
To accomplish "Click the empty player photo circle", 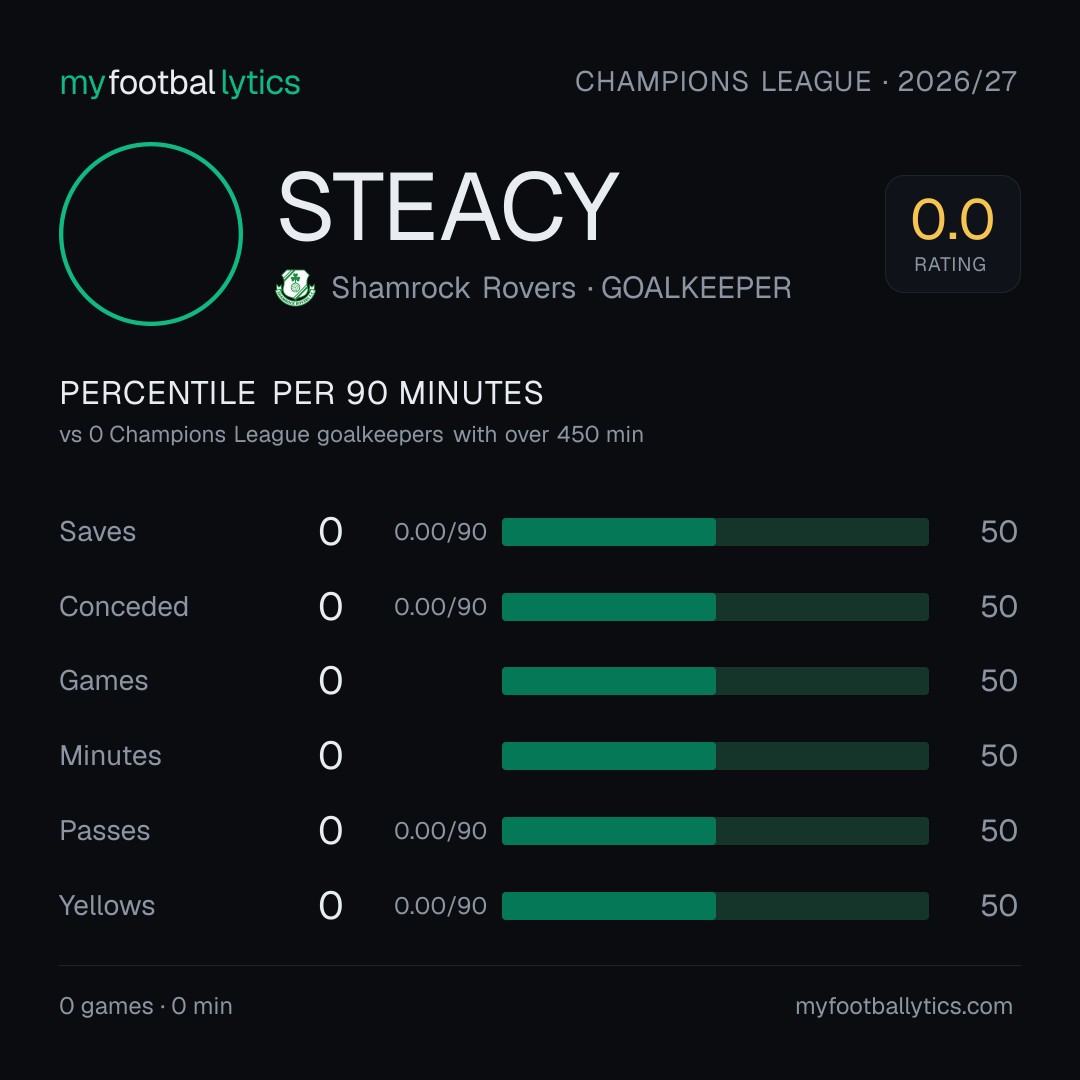I will pyautogui.click(x=151, y=233).
